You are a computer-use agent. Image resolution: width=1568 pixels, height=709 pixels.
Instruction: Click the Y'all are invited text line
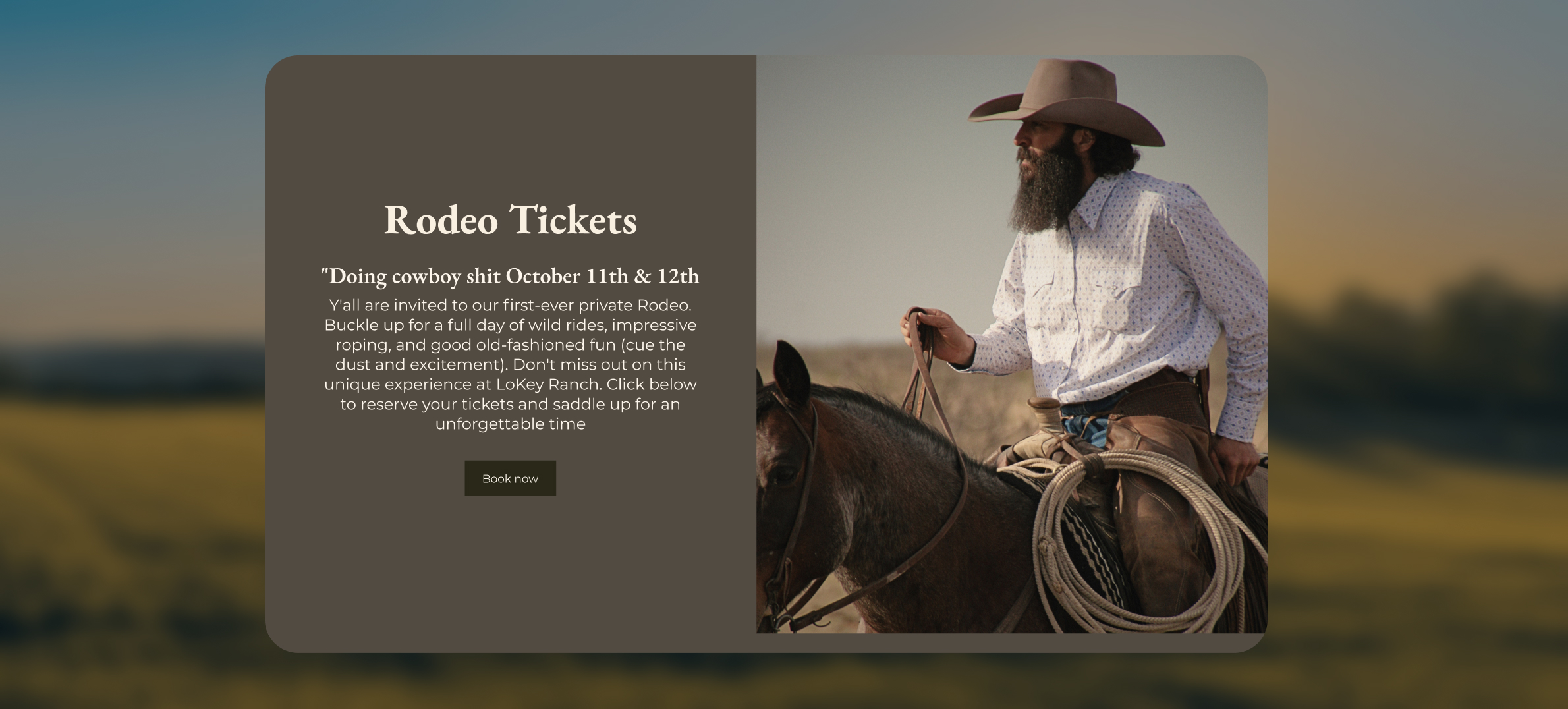click(510, 305)
